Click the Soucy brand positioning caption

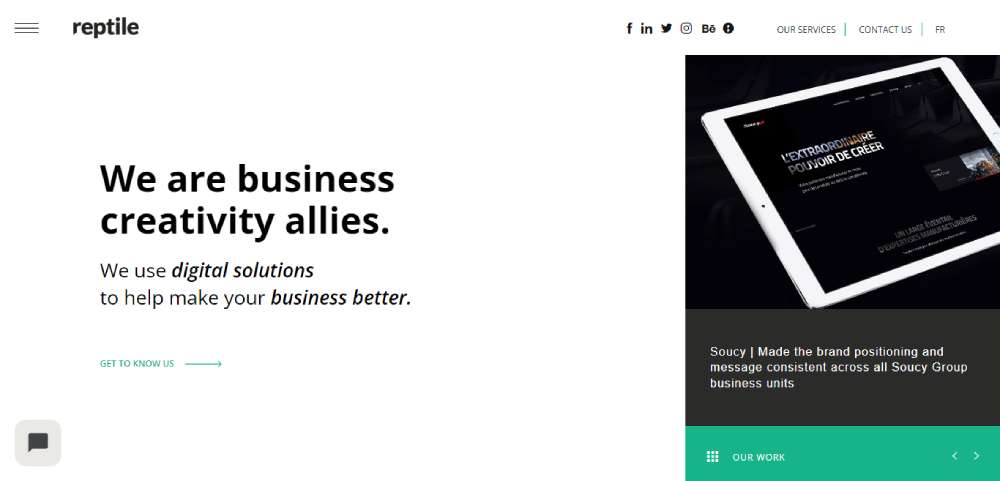point(838,367)
